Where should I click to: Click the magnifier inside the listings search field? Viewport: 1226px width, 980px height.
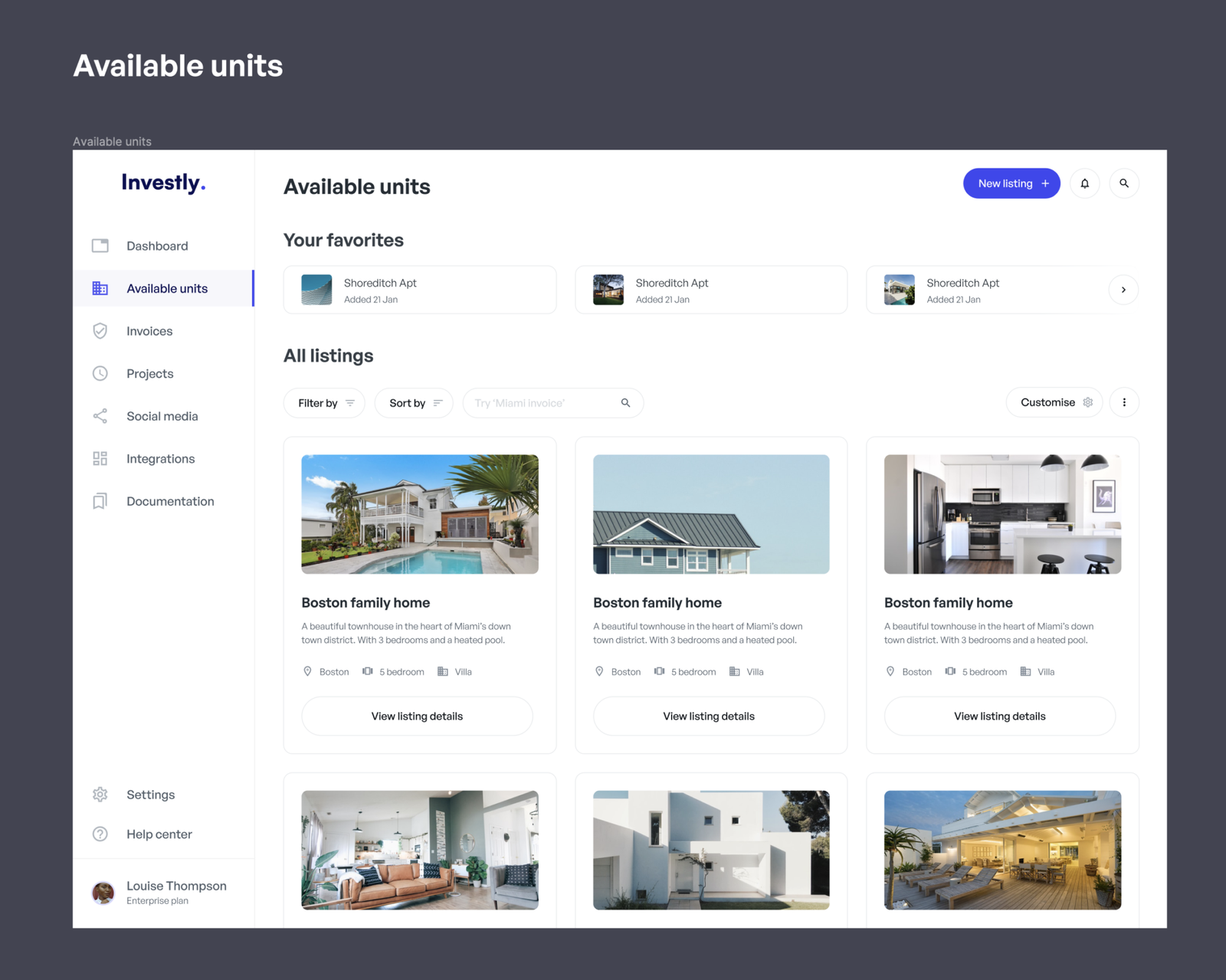click(x=625, y=403)
